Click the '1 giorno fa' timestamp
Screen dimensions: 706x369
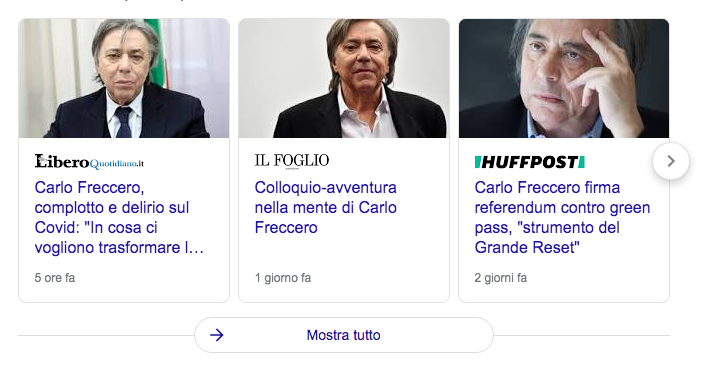coord(283,278)
